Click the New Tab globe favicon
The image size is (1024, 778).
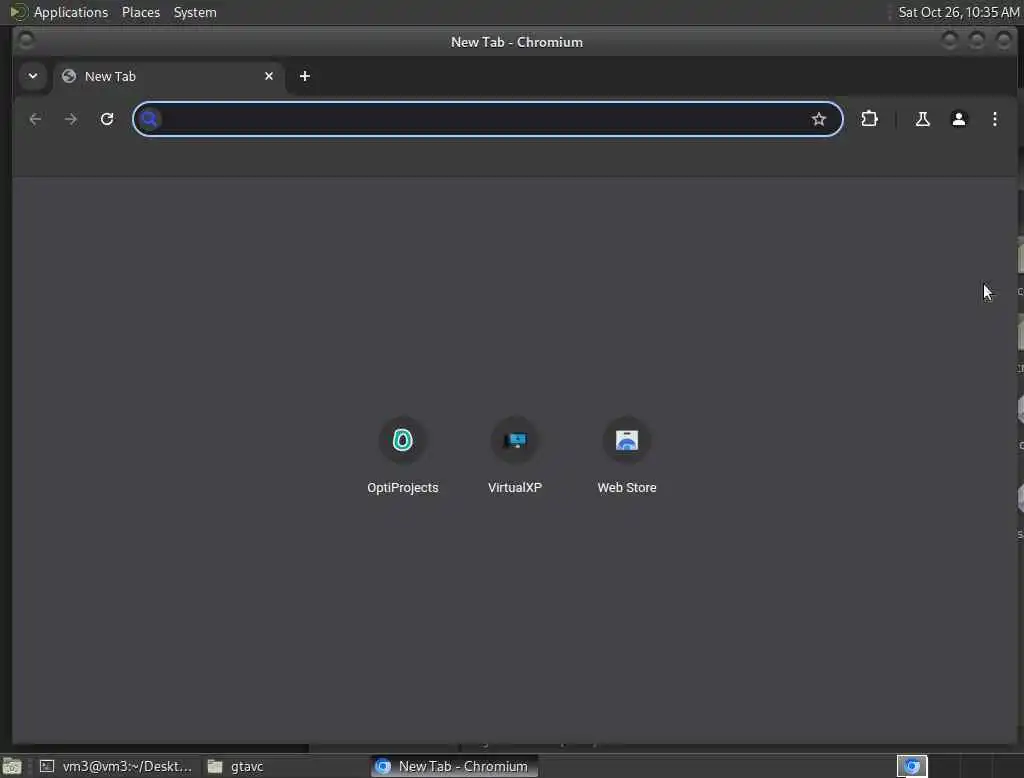(x=69, y=76)
